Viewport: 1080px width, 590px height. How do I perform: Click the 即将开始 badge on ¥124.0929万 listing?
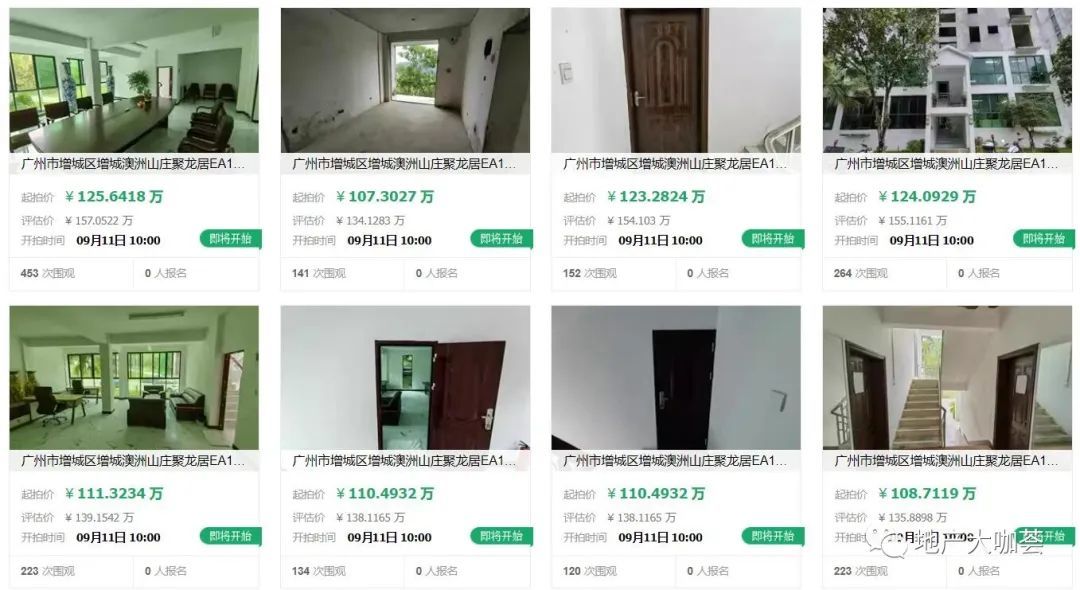click(1043, 239)
